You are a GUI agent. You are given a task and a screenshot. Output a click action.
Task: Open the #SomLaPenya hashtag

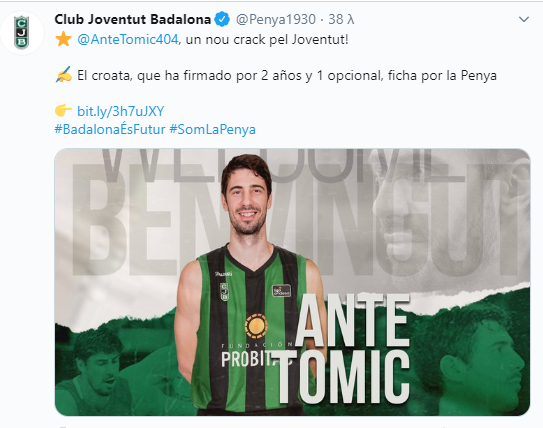(x=212, y=129)
